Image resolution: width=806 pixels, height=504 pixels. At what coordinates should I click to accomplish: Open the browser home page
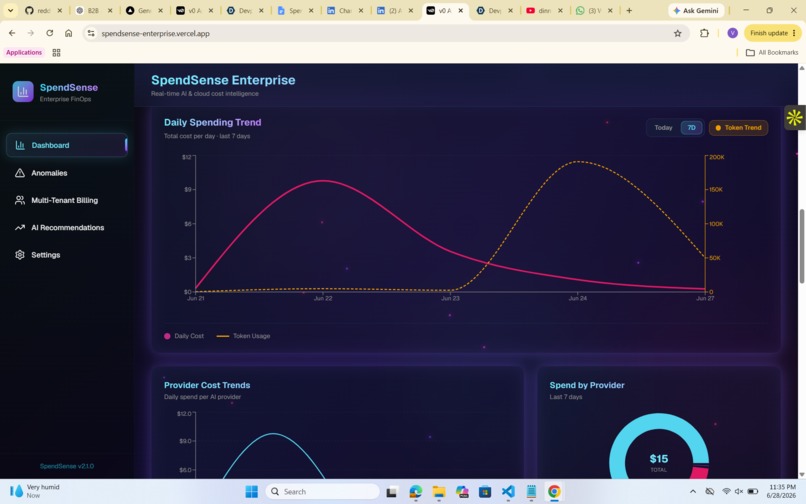(68, 33)
